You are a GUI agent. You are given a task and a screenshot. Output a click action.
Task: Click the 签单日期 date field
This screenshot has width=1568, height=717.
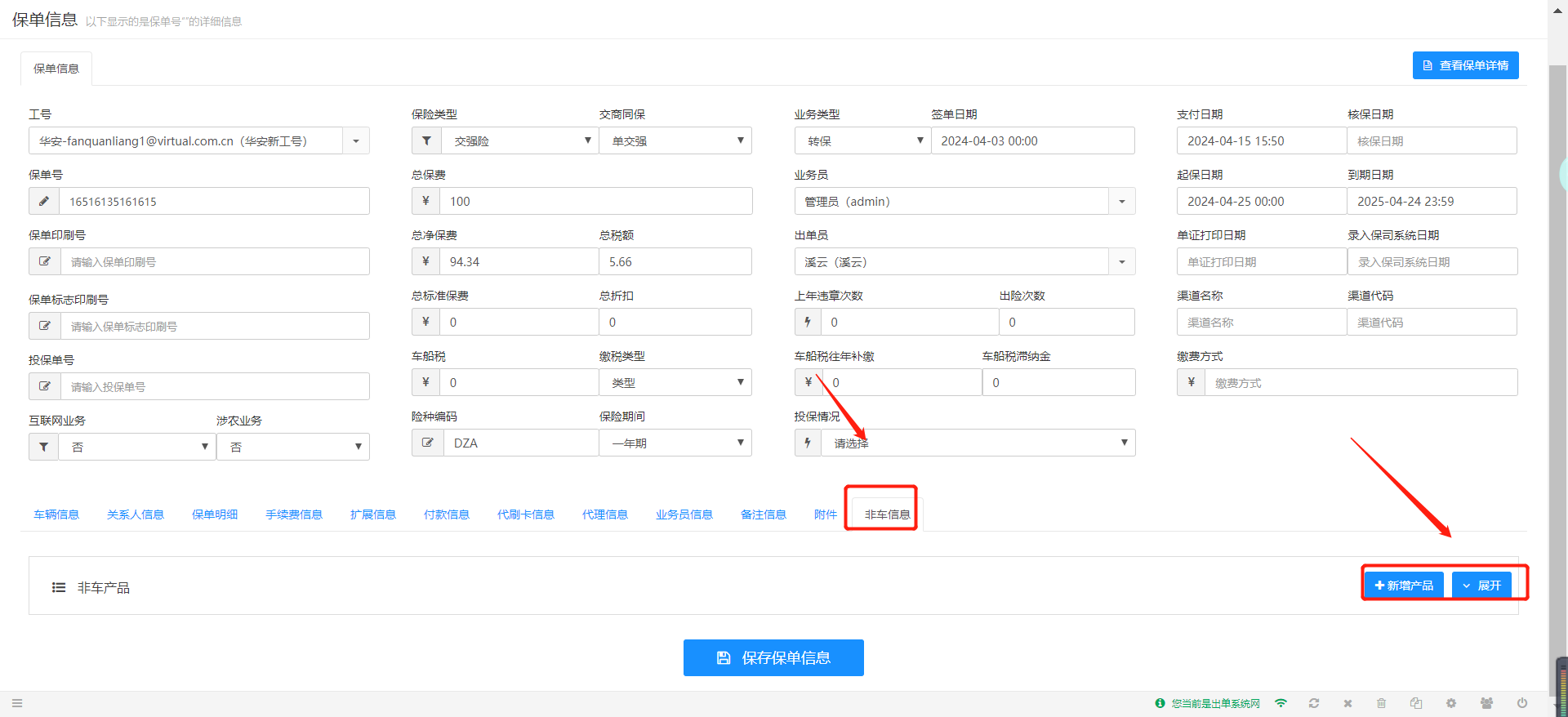pos(1032,140)
